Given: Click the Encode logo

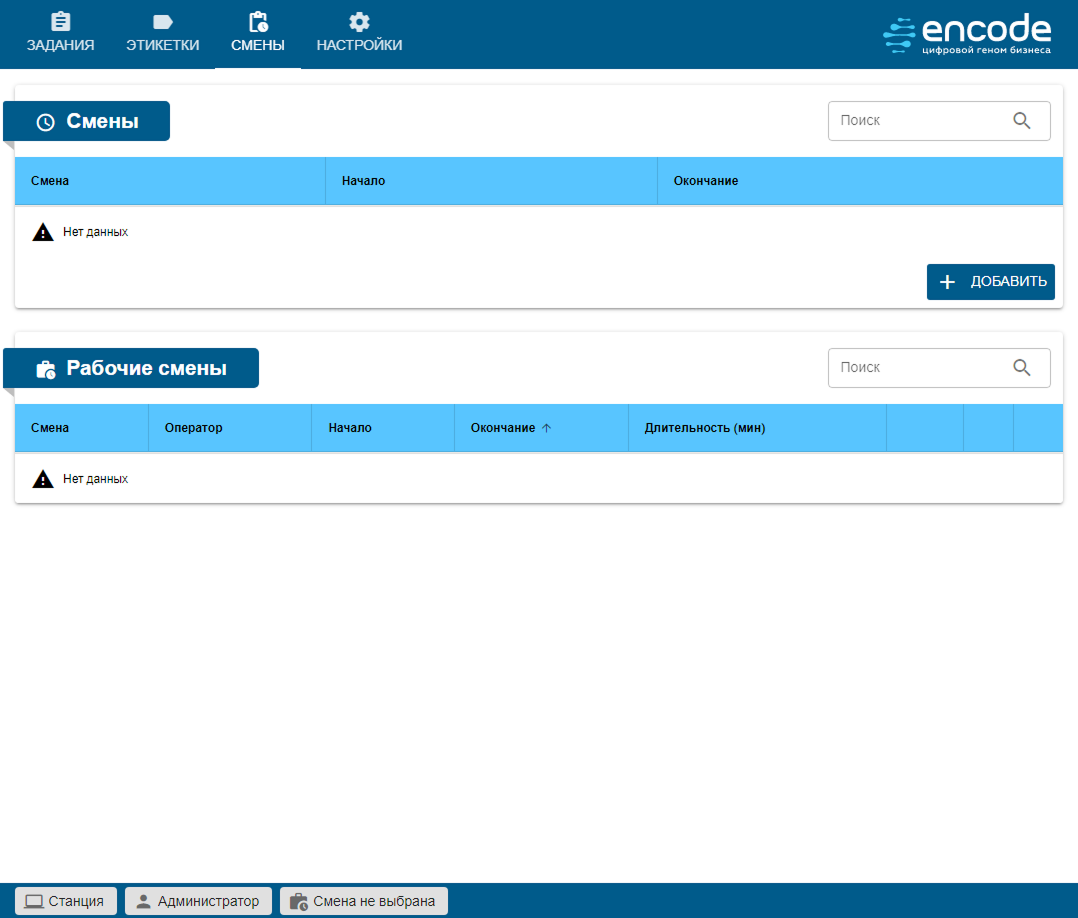Looking at the screenshot, I should pyautogui.click(x=967, y=34).
